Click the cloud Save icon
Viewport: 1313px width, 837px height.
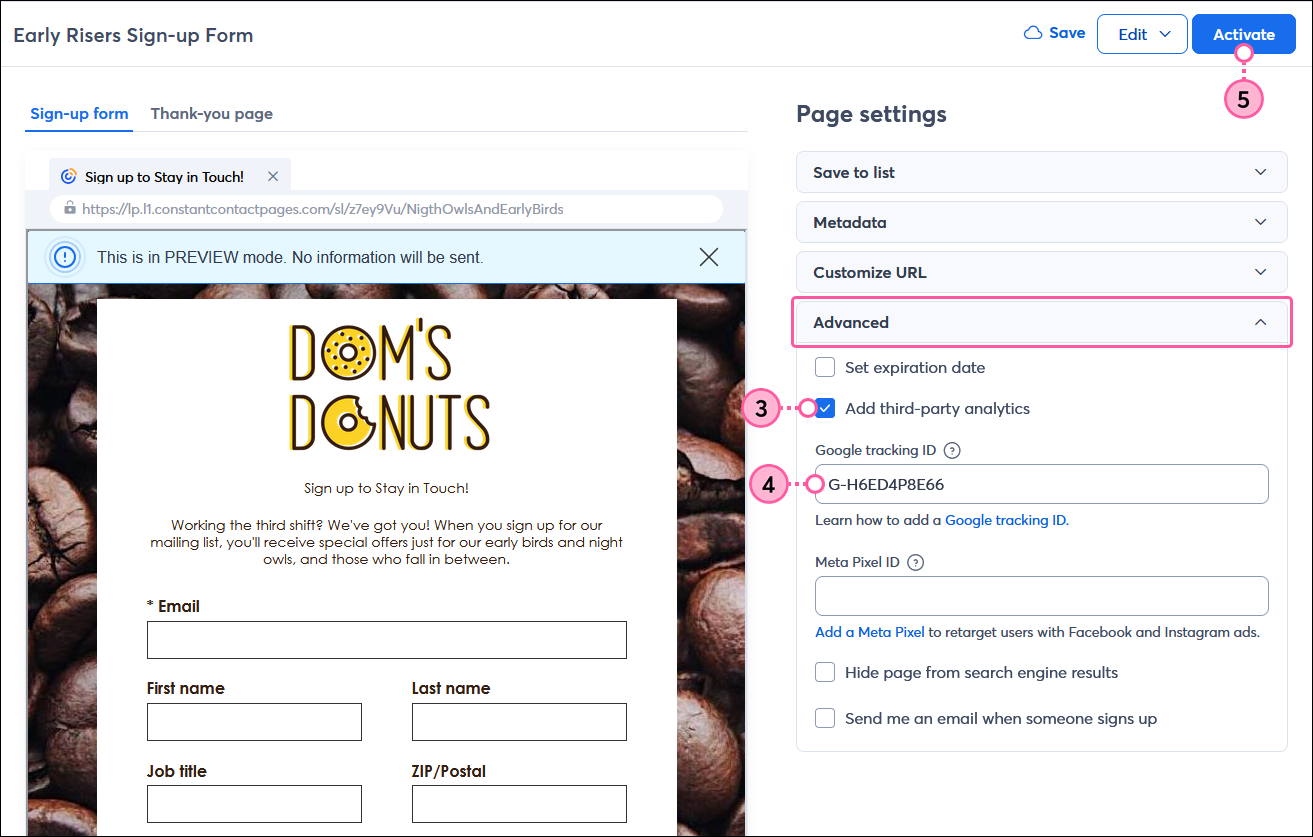(1033, 33)
